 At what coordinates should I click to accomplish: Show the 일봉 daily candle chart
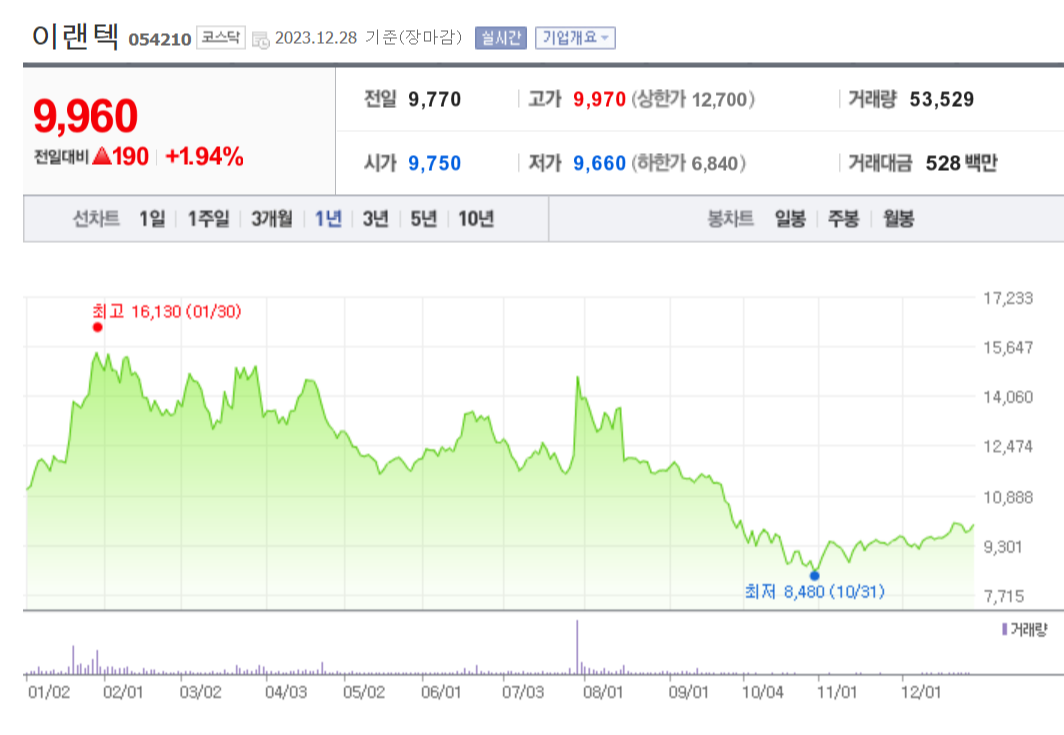coord(790,219)
